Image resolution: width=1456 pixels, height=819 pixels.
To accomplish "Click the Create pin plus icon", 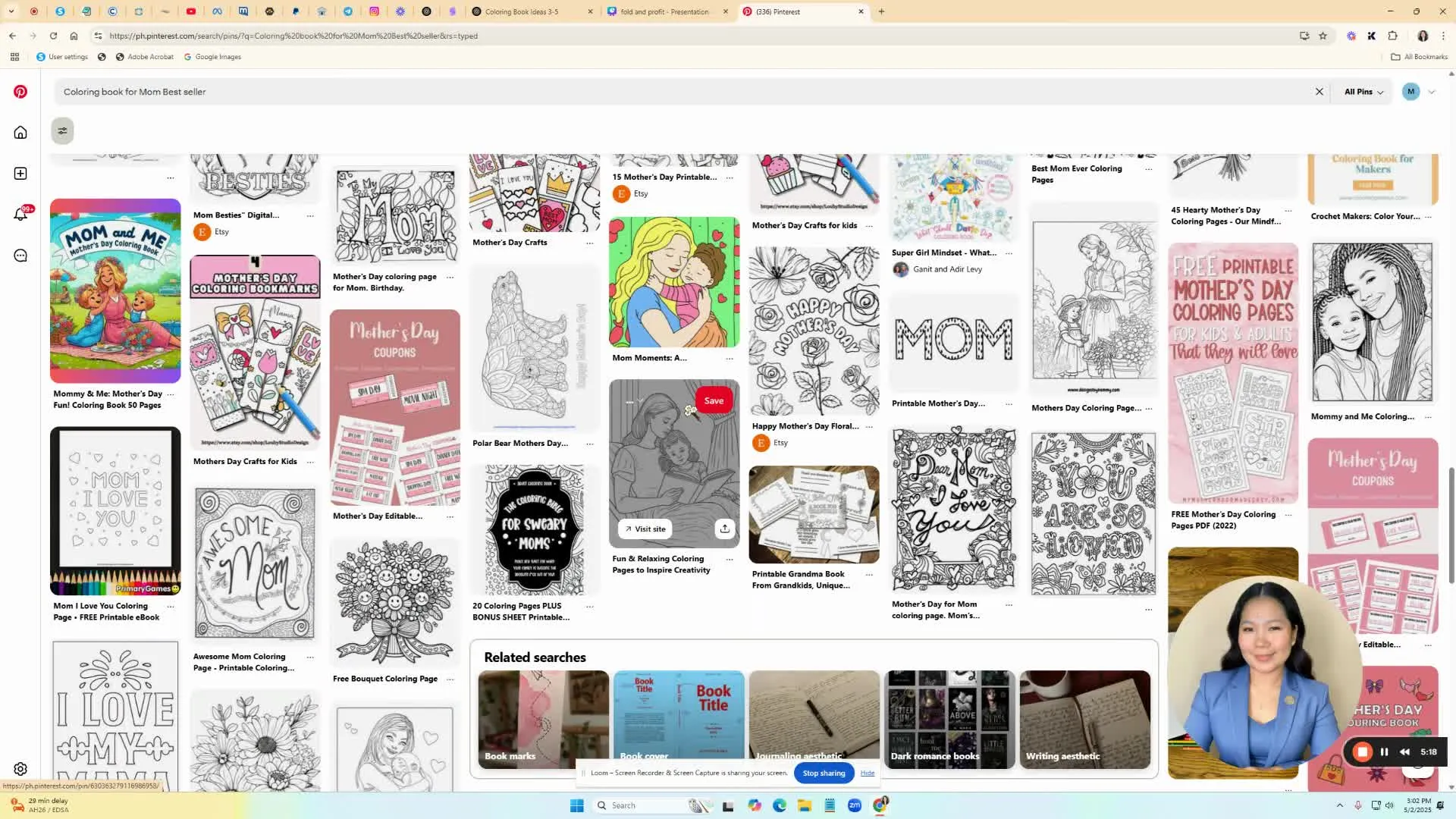I will pos(20,174).
